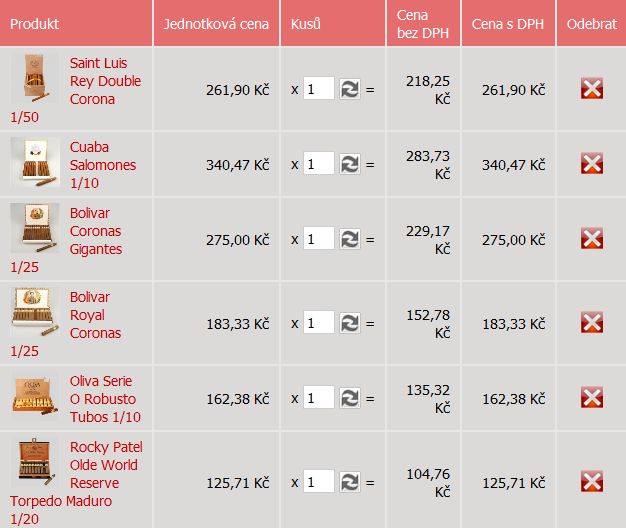626x528 pixels.
Task: Update quantity for Cuaba Salomones
Action: click(350, 164)
